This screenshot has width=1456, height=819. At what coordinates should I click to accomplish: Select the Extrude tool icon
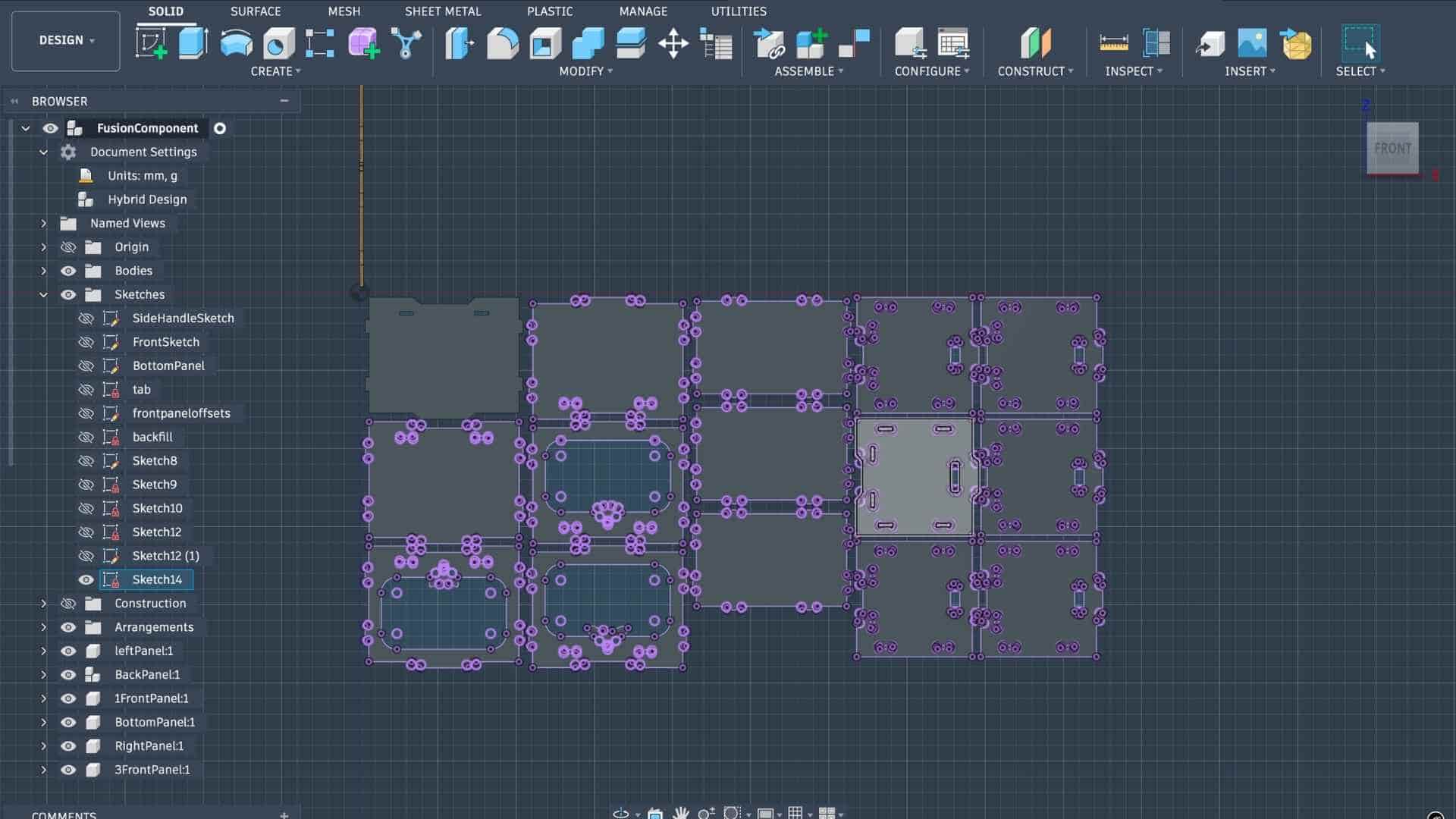[x=193, y=43]
